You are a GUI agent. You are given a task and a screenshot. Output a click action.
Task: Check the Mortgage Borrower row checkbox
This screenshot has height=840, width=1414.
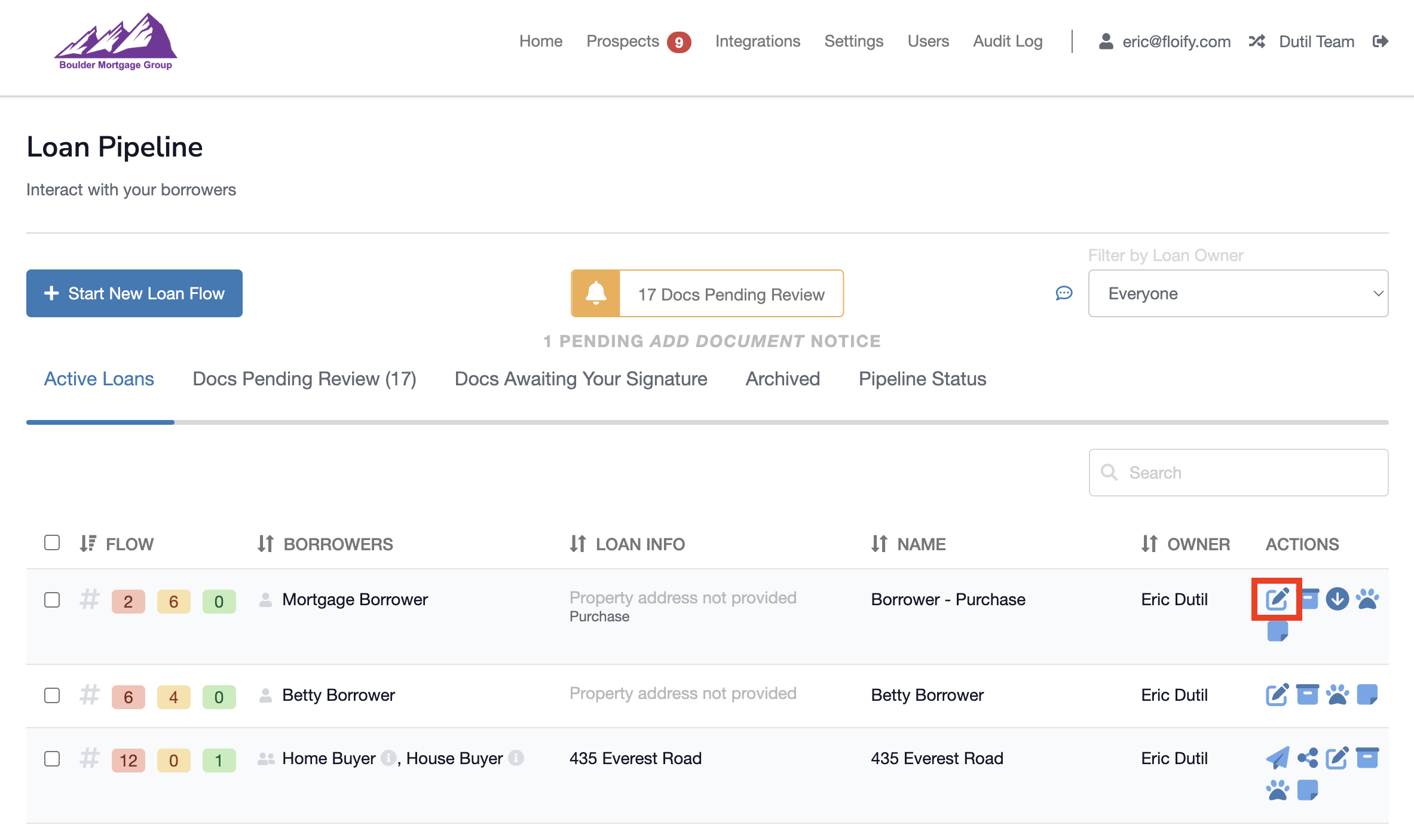tap(52, 599)
